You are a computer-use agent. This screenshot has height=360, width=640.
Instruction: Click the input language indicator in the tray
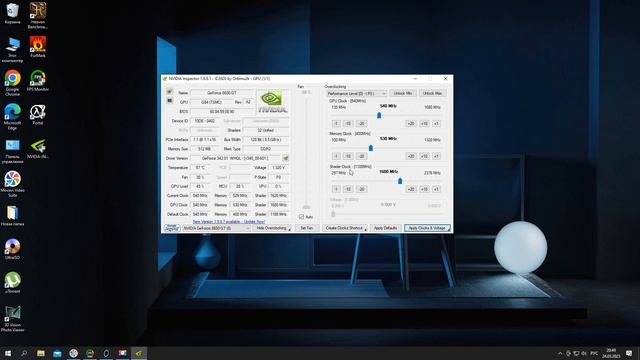(594, 353)
